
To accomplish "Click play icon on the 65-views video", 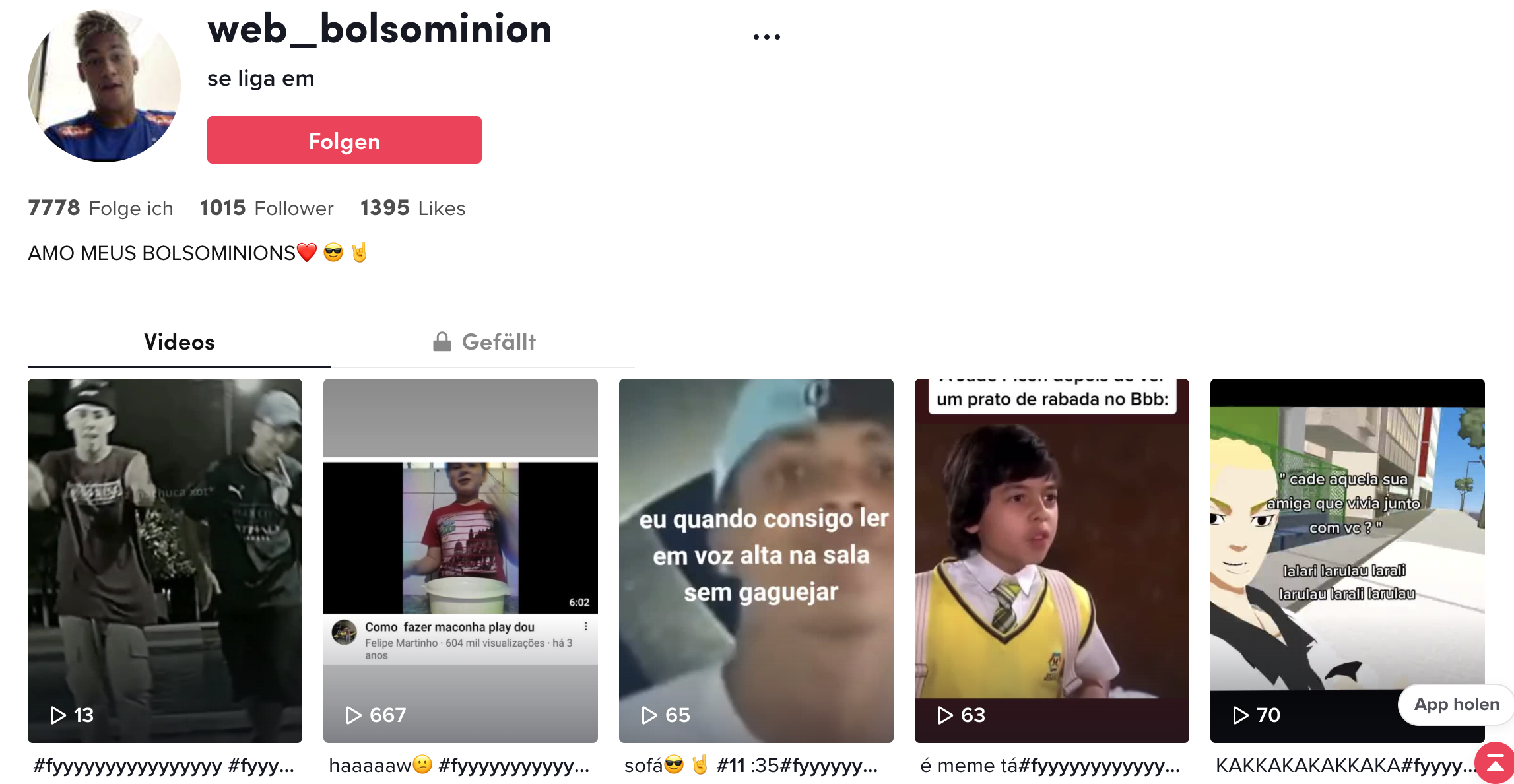I will tap(649, 715).
